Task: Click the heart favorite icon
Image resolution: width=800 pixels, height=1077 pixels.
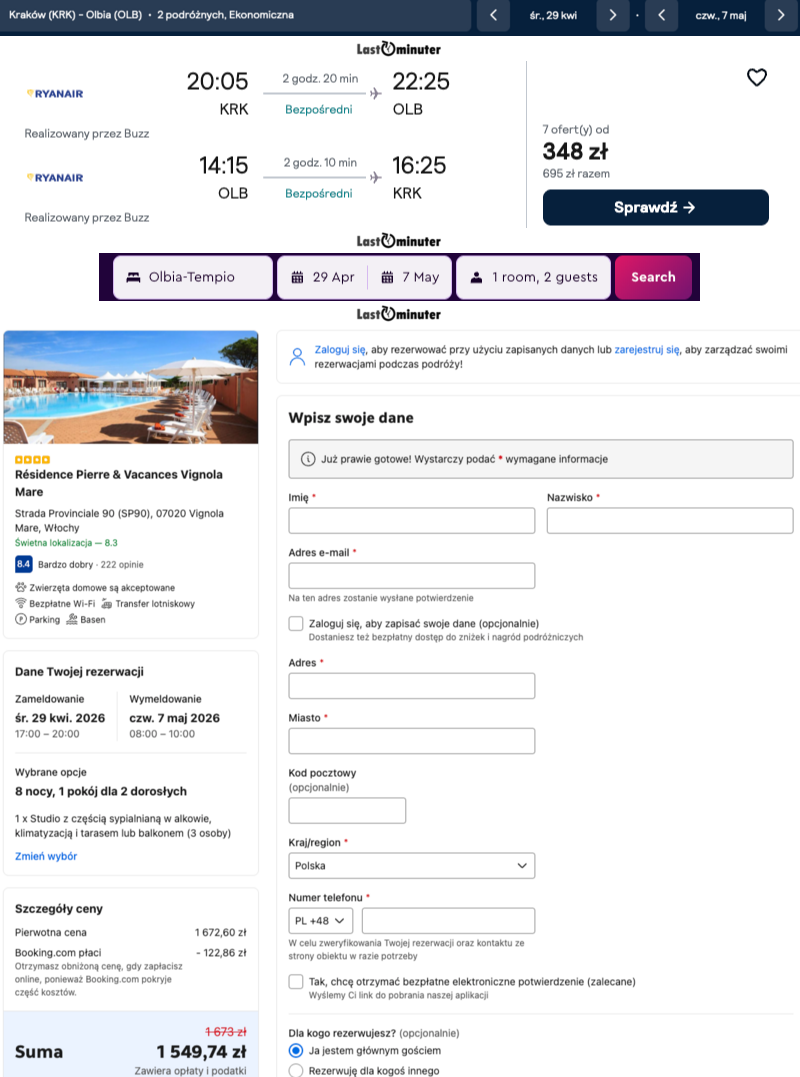Action: [x=757, y=78]
